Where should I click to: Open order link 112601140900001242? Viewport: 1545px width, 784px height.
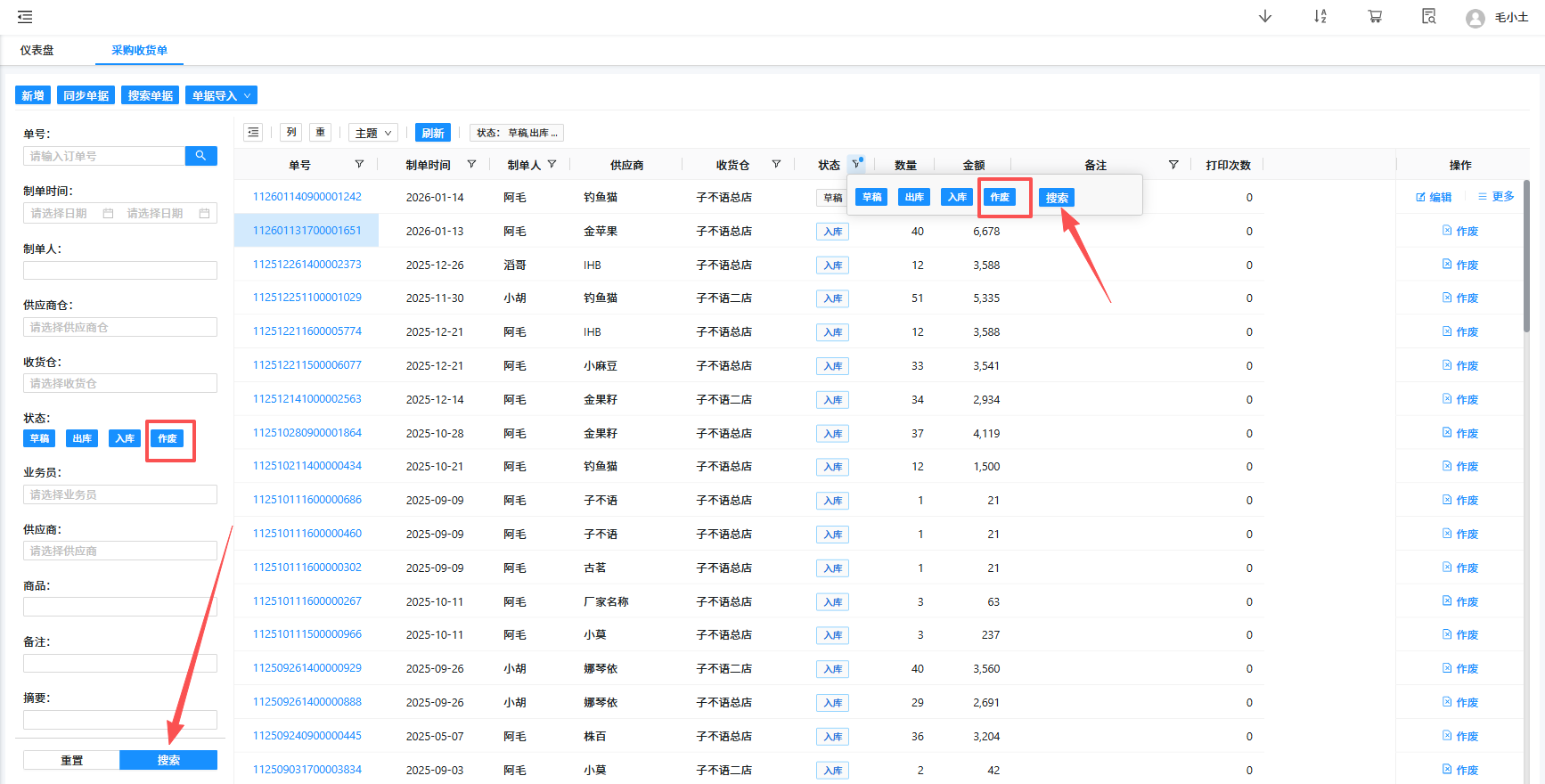tap(307, 197)
